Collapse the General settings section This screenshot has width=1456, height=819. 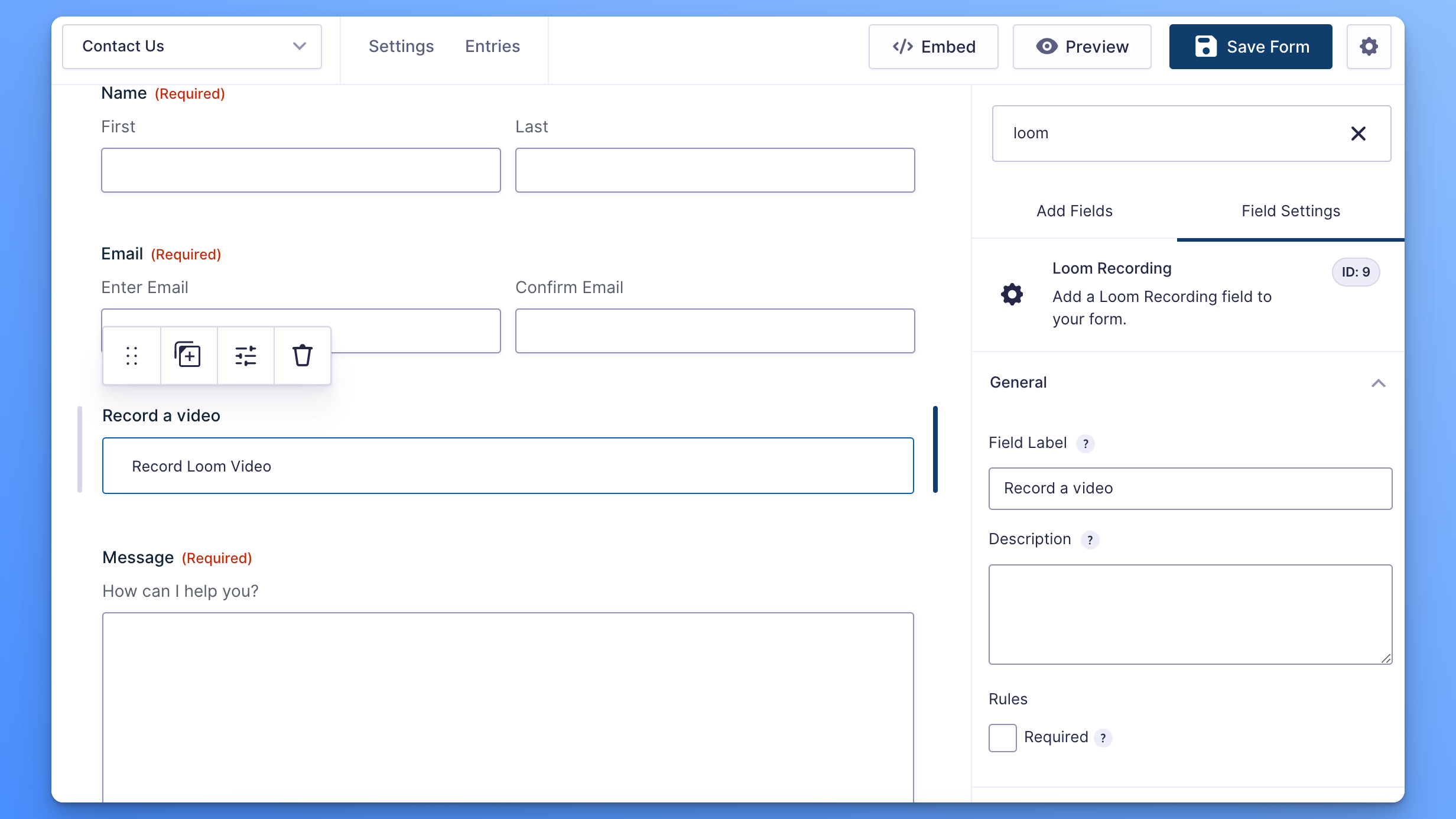click(1378, 383)
